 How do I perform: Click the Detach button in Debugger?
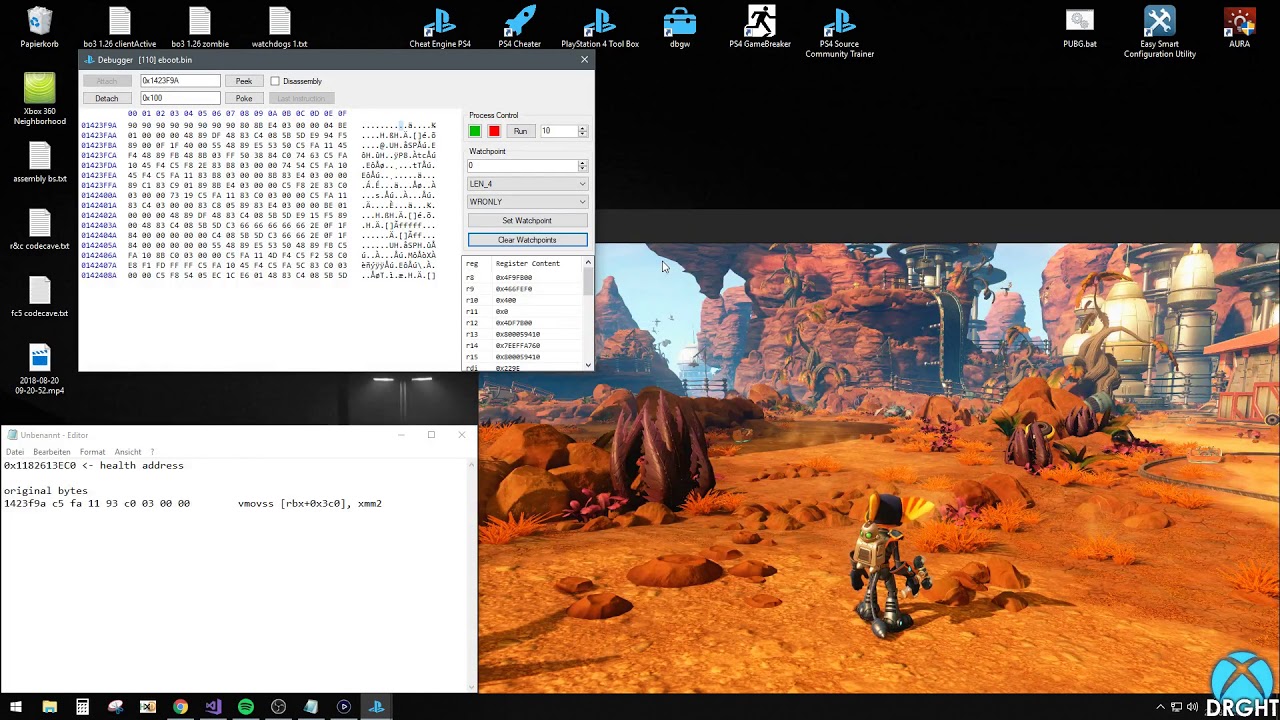click(107, 98)
